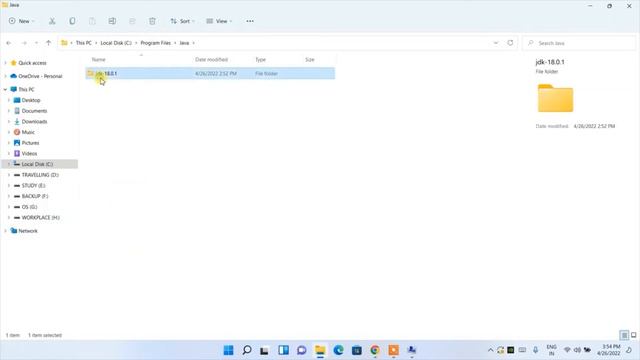Go back with the left arrow

(x=9, y=43)
